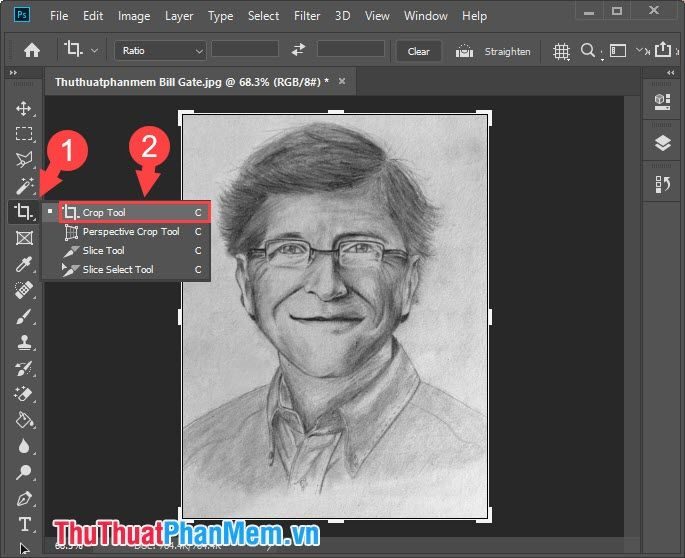The image size is (685, 558).
Task: Choose Crop Tool from flyout
Action: [x=135, y=212]
